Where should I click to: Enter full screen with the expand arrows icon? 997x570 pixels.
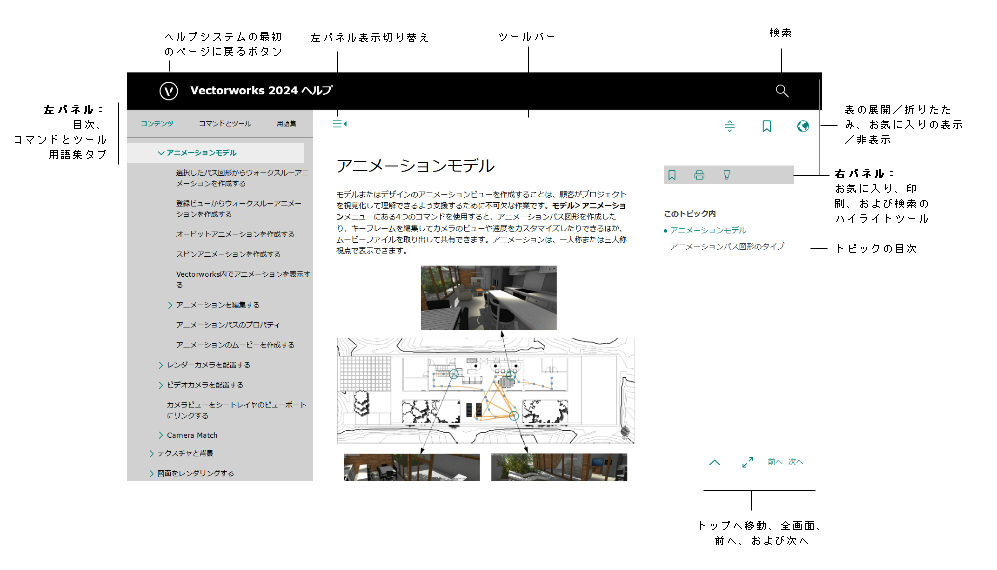point(747,462)
